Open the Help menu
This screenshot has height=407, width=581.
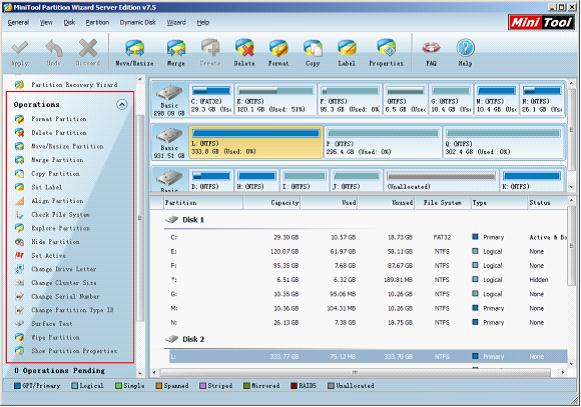(203, 23)
